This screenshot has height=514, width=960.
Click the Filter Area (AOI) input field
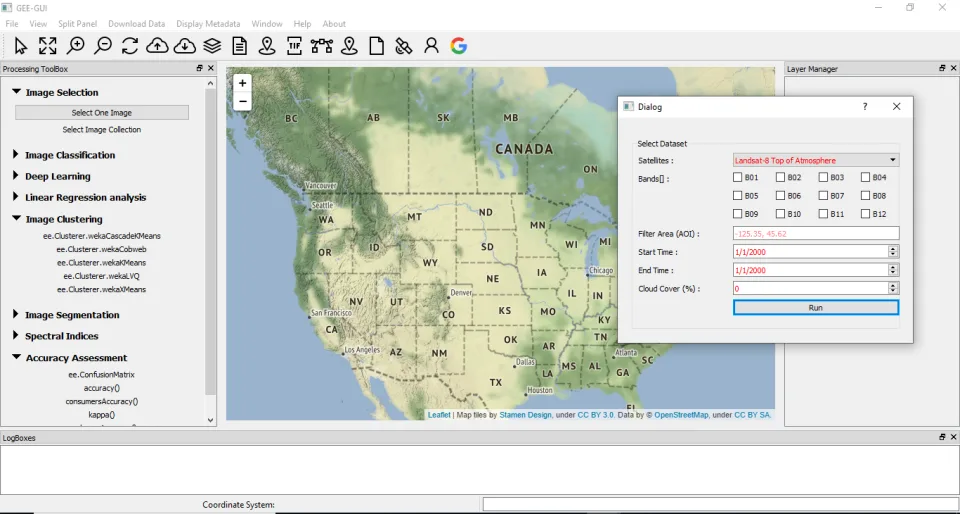pos(816,233)
